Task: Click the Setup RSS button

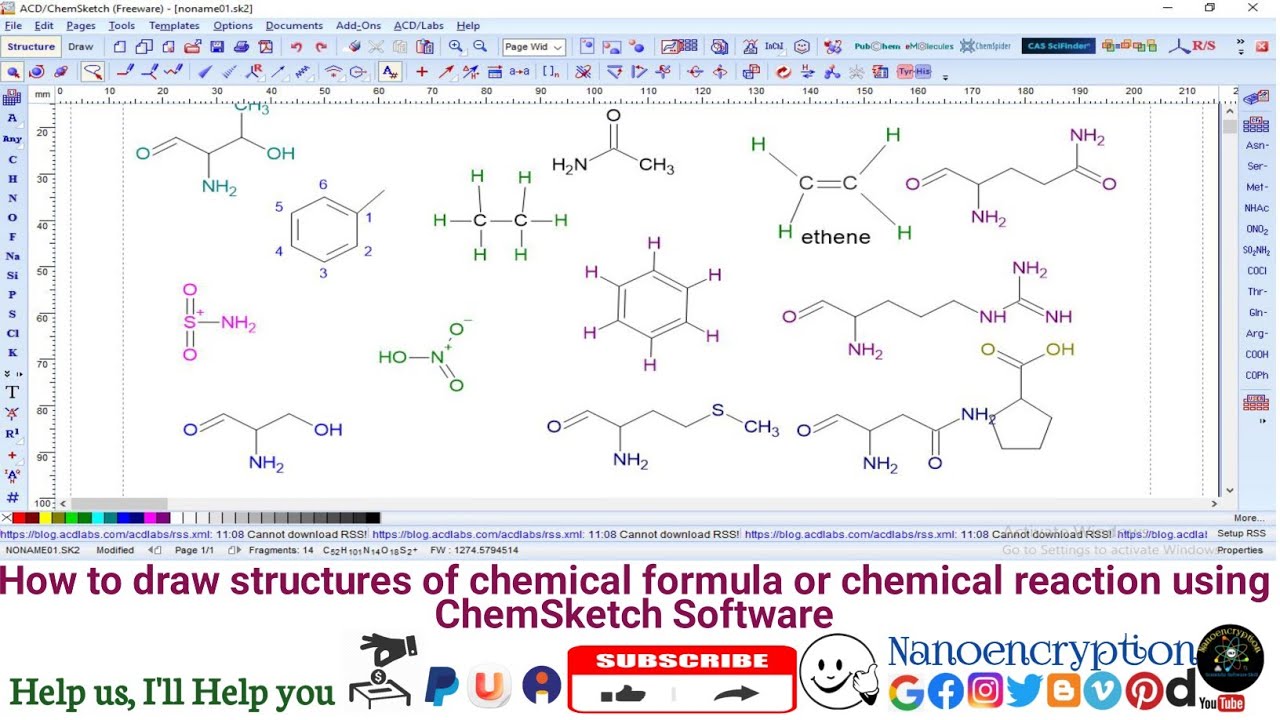Action: click(x=1241, y=534)
